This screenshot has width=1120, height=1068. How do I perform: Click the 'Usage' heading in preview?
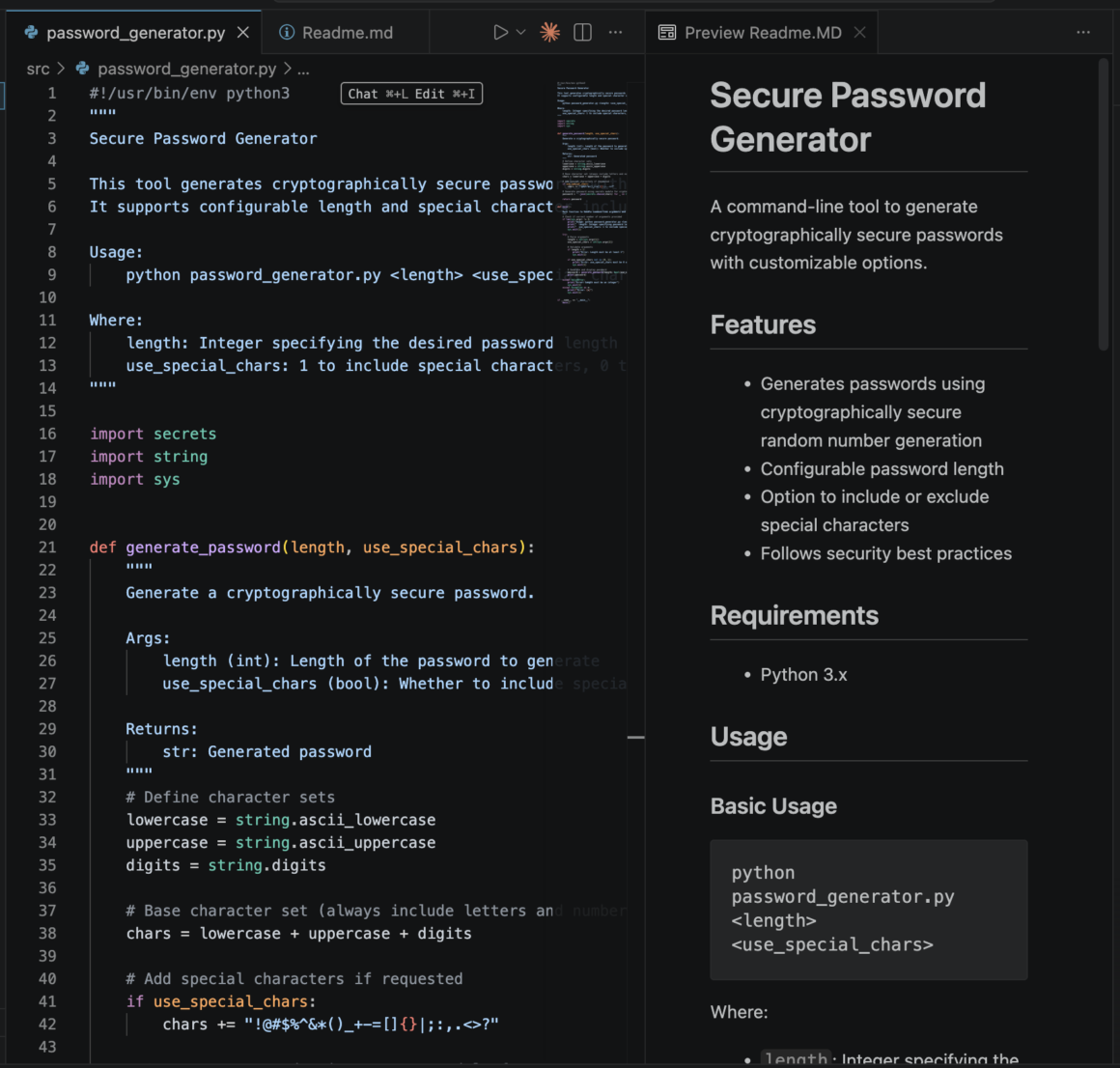coord(748,737)
